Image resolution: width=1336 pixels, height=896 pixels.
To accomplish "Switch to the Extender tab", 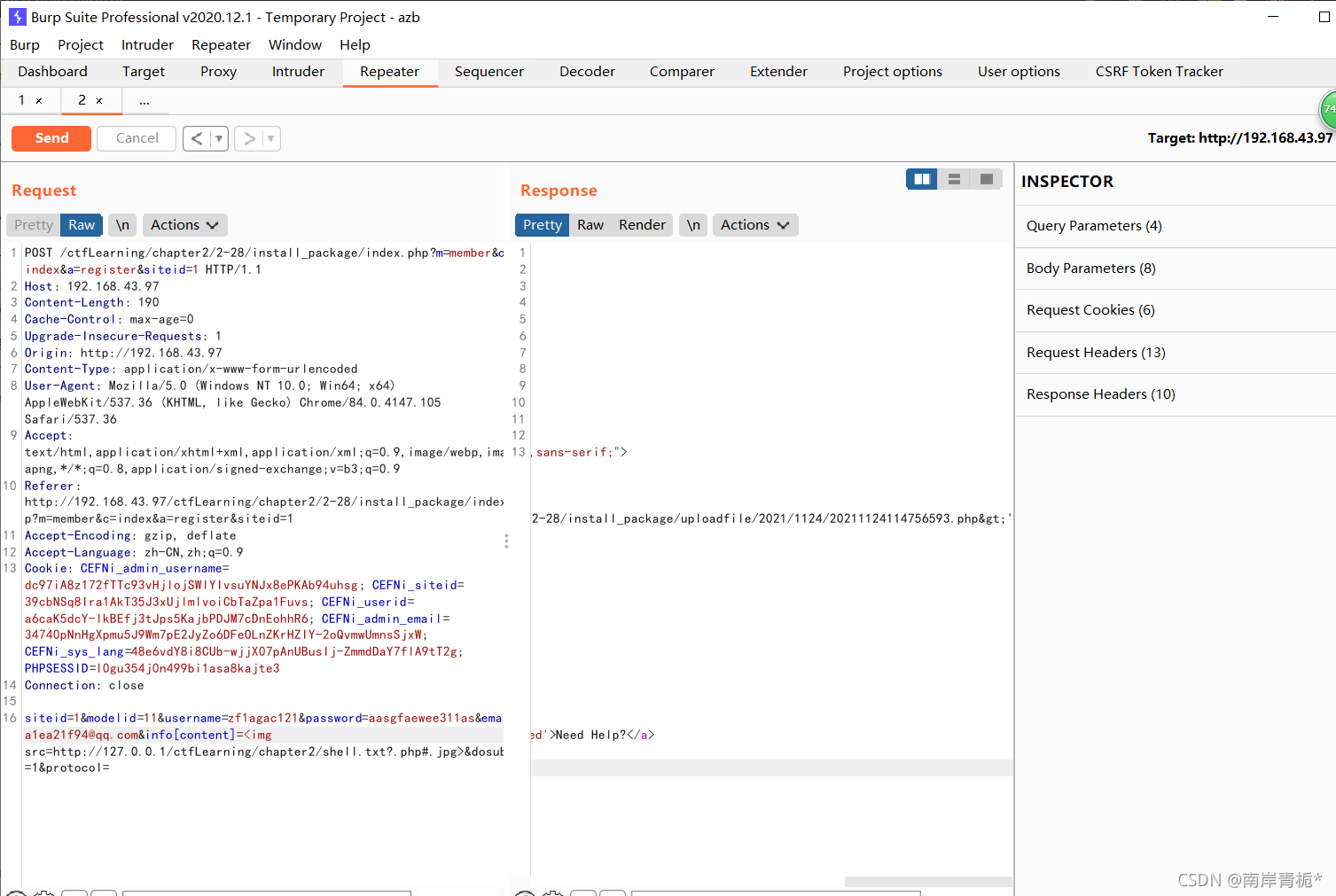I will 778,72.
